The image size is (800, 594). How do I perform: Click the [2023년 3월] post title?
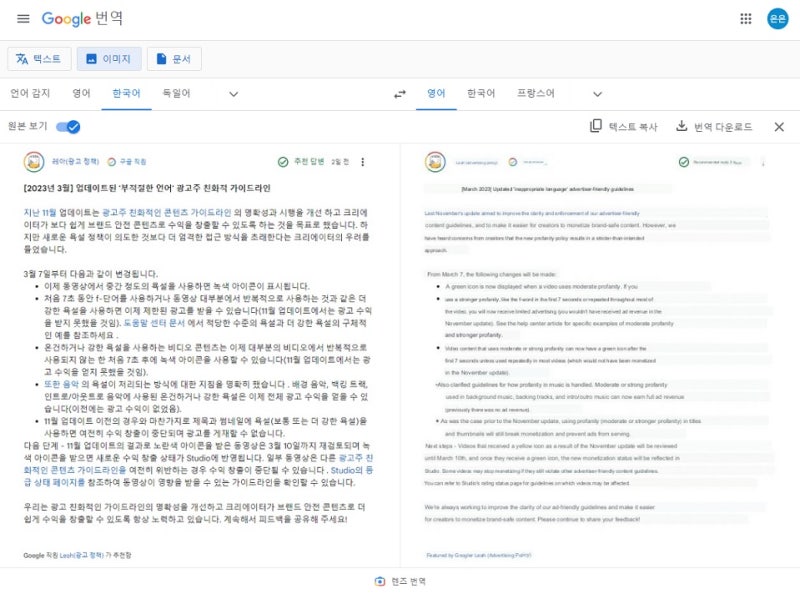(147, 188)
